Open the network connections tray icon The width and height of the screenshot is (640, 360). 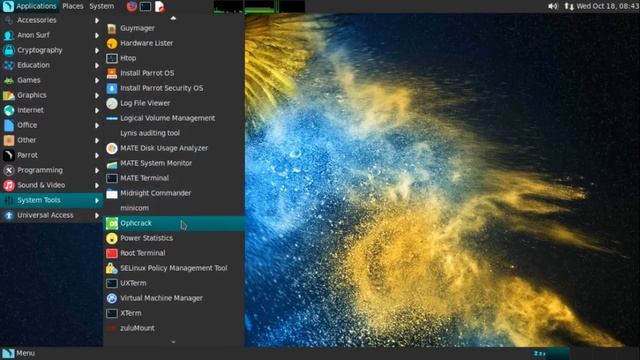[x=569, y=6]
